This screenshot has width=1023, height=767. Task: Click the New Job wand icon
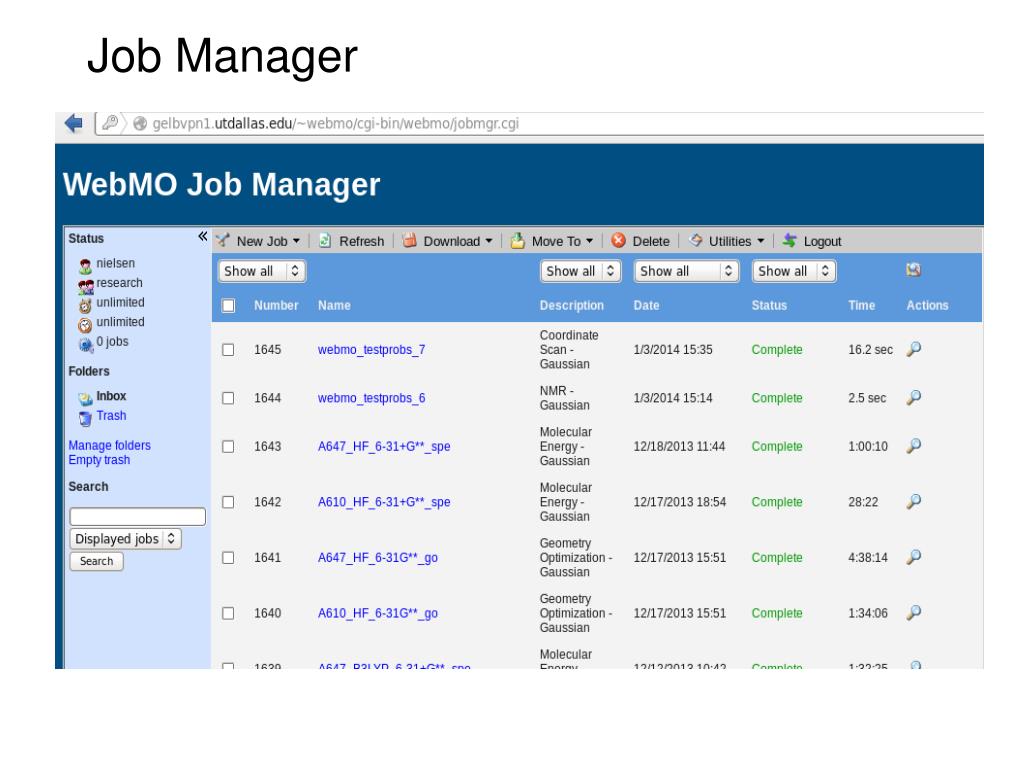click(223, 240)
